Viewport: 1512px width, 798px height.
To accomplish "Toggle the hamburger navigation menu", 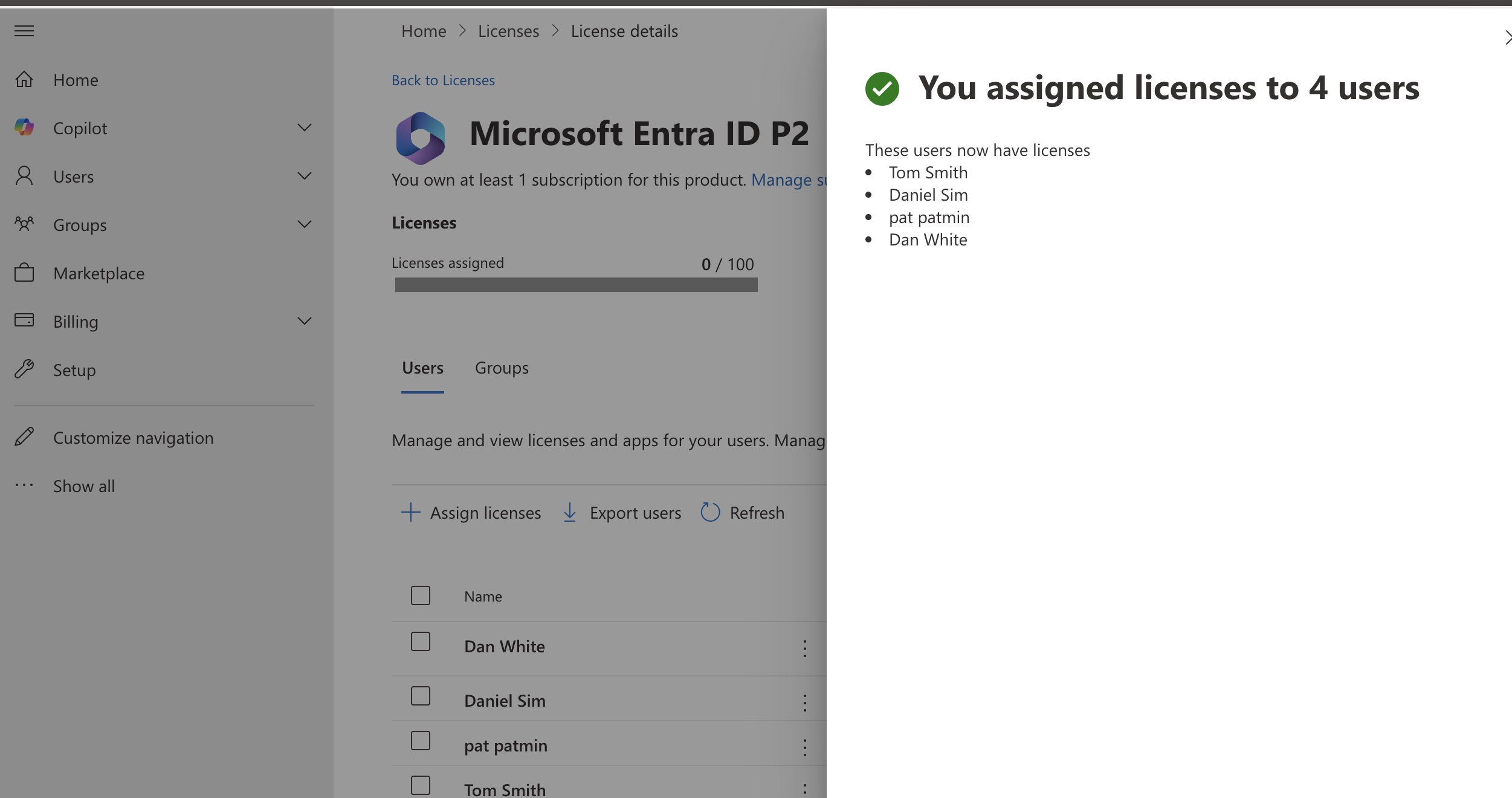I will pyautogui.click(x=24, y=31).
